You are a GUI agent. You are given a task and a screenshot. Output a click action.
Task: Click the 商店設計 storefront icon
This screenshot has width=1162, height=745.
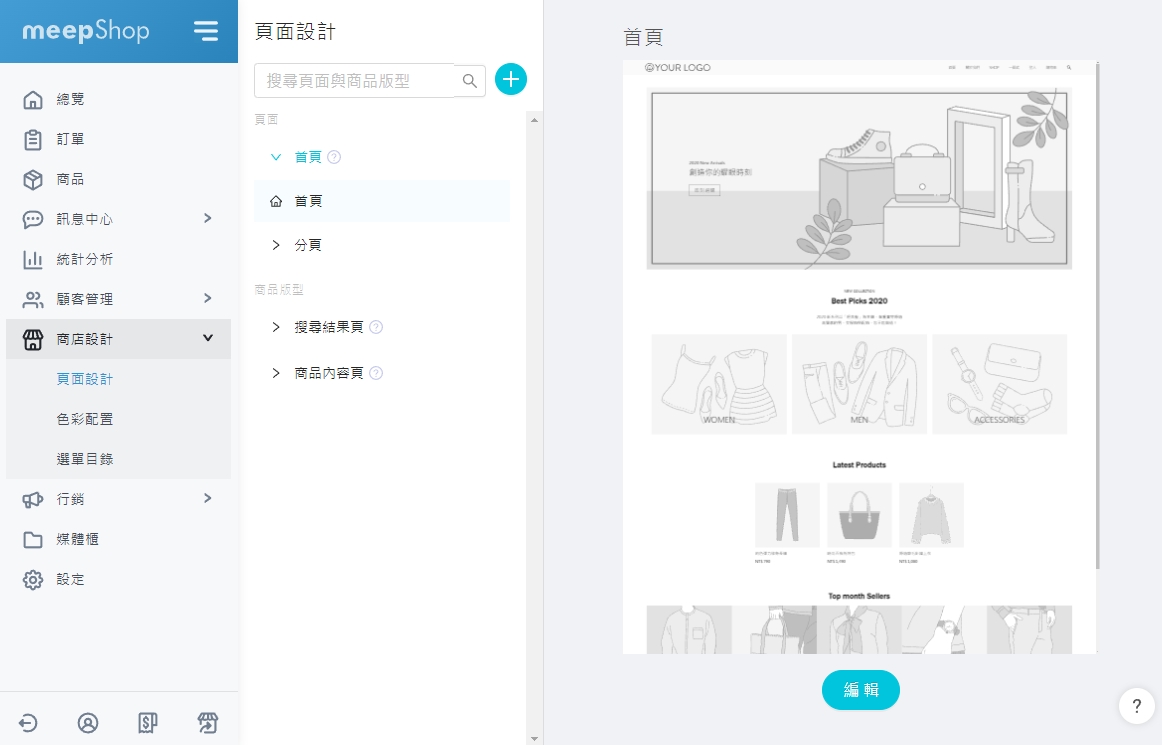click(x=33, y=340)
